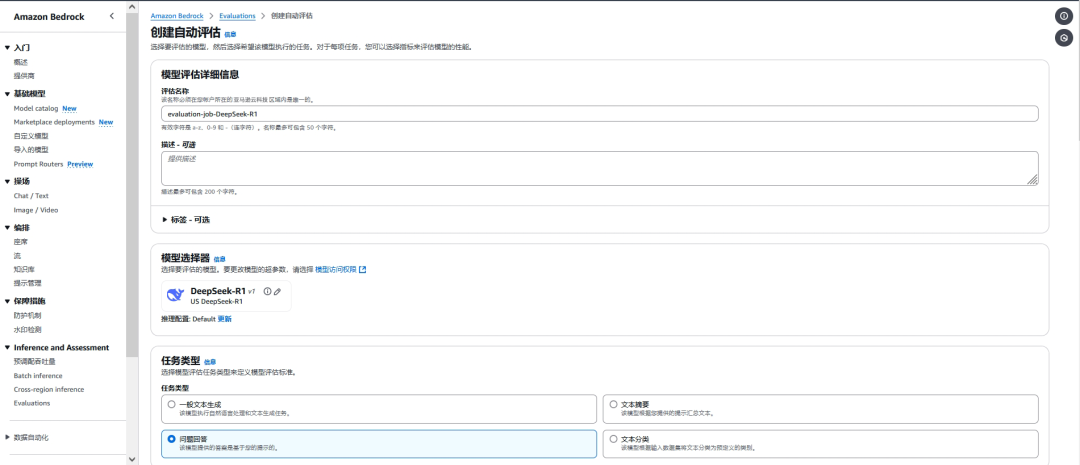The width and height of the screenshot is (1080, 465).
Task: Open Evaluations in the sidebar
Action: pyautogui.click(x=32, y=403)
